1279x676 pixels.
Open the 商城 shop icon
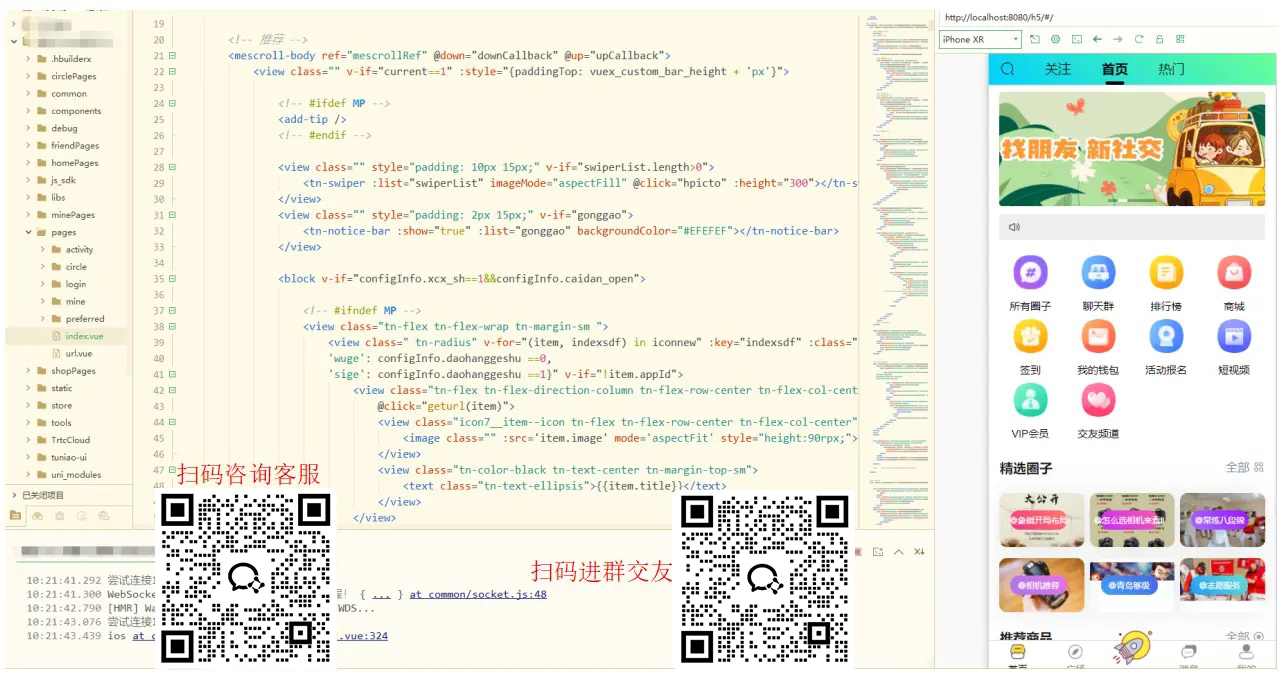[1233, 273]
